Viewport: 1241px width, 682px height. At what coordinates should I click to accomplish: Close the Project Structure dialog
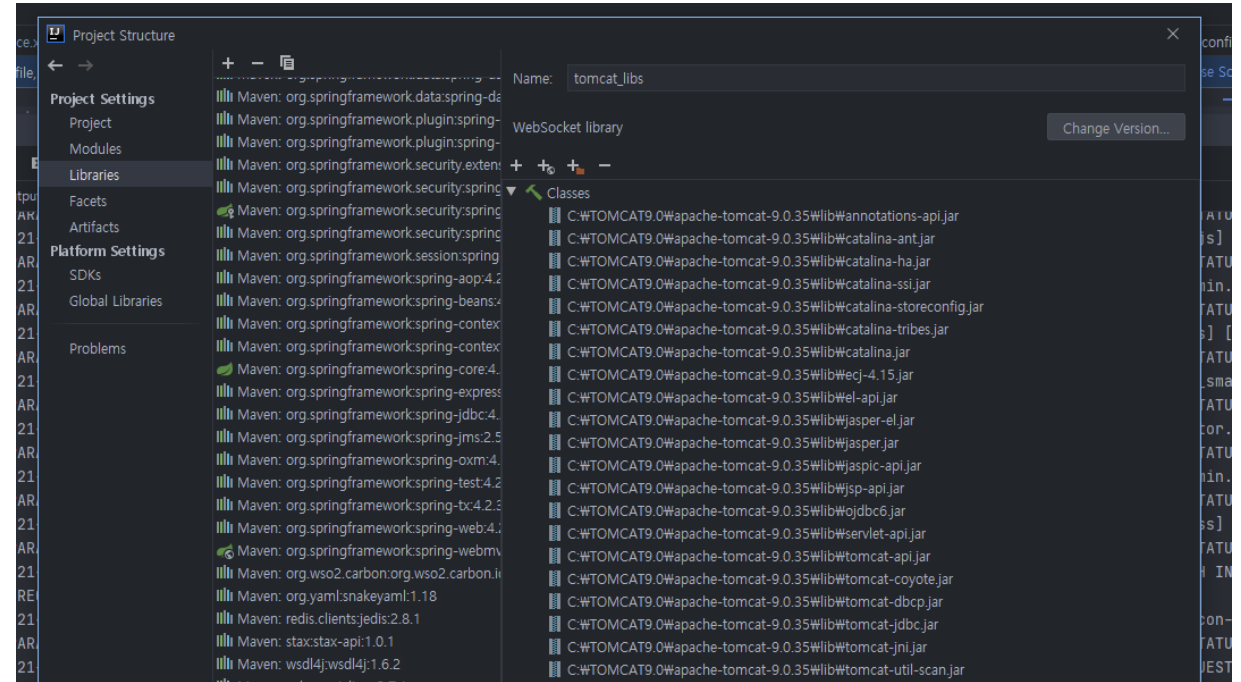click(x=1173, y=35)
